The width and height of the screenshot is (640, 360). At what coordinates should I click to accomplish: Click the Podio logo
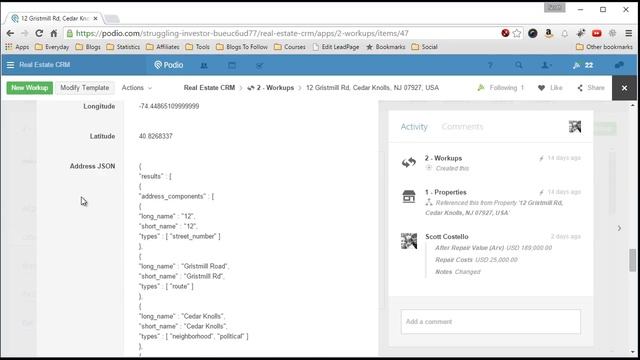pyautogui.click(x=169, y=65)
